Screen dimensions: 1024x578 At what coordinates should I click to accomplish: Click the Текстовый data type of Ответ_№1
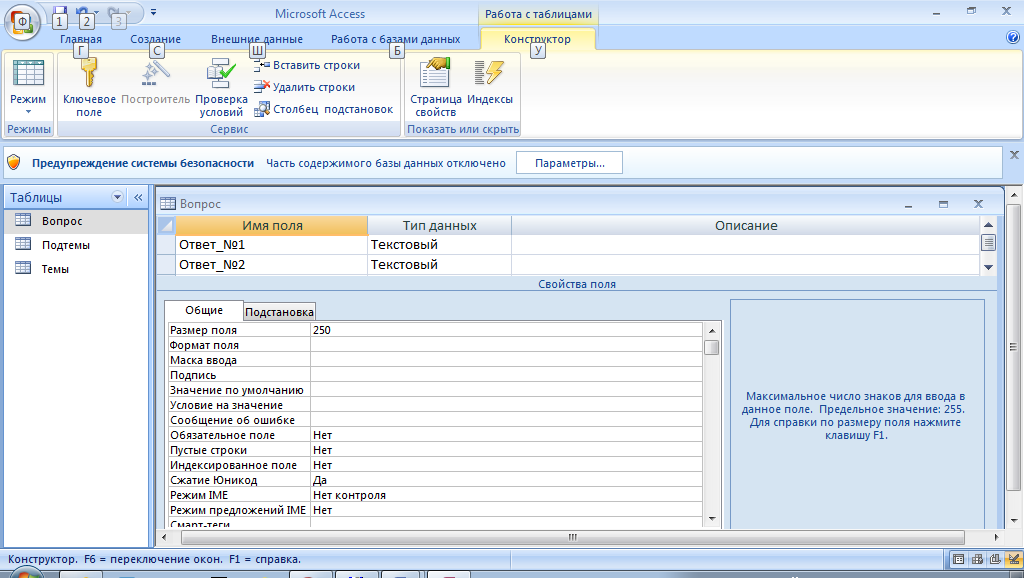pyautogui.click(x=440, y=245)
